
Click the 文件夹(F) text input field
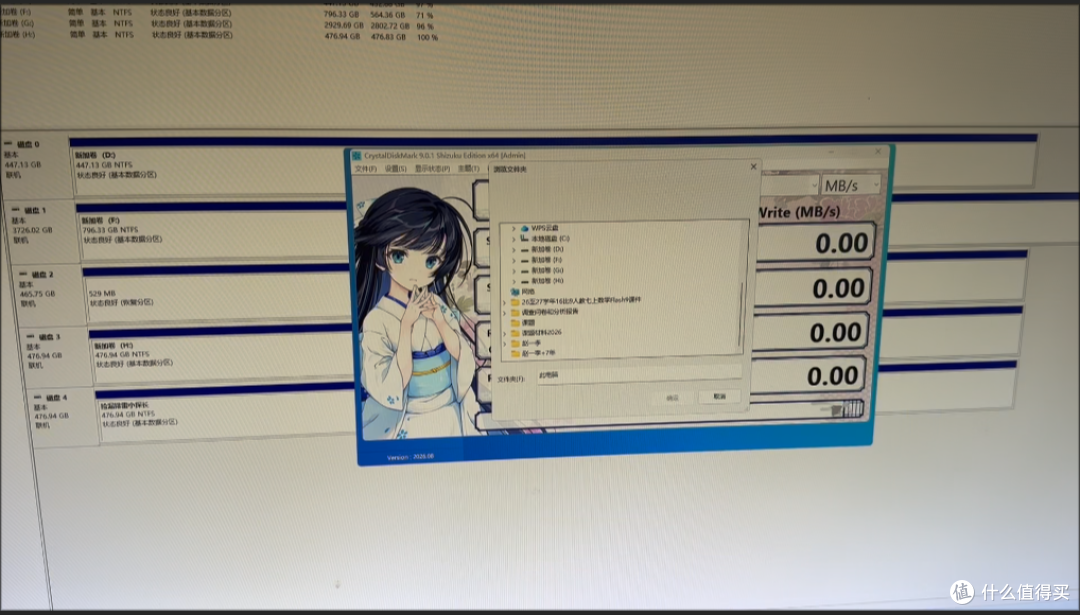(x=639, y=375)
